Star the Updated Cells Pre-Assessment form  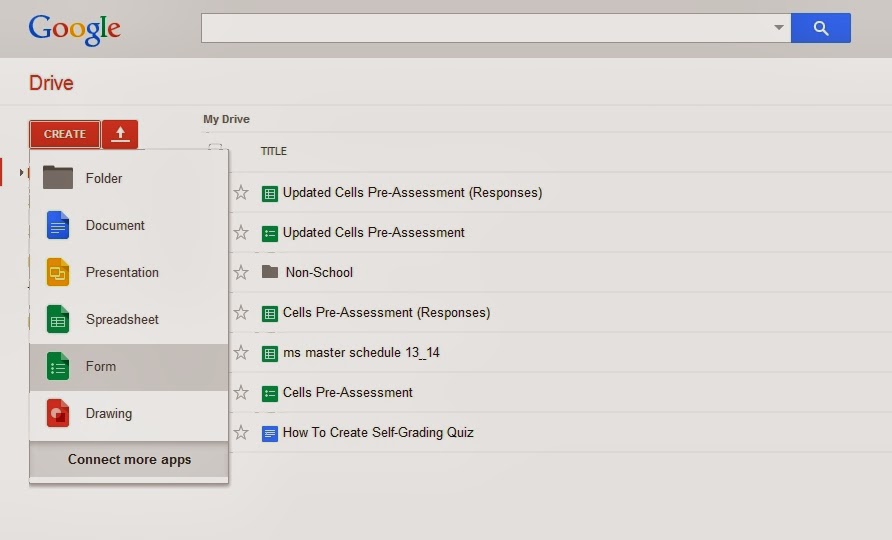click(241, 232)
